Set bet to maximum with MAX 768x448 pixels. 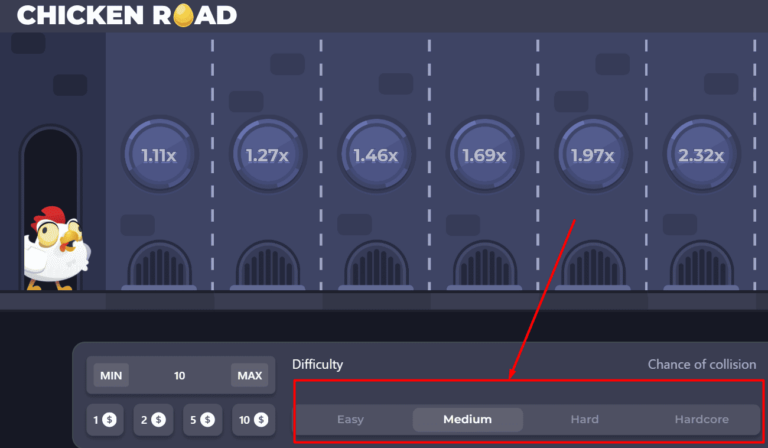coord(250,376)
